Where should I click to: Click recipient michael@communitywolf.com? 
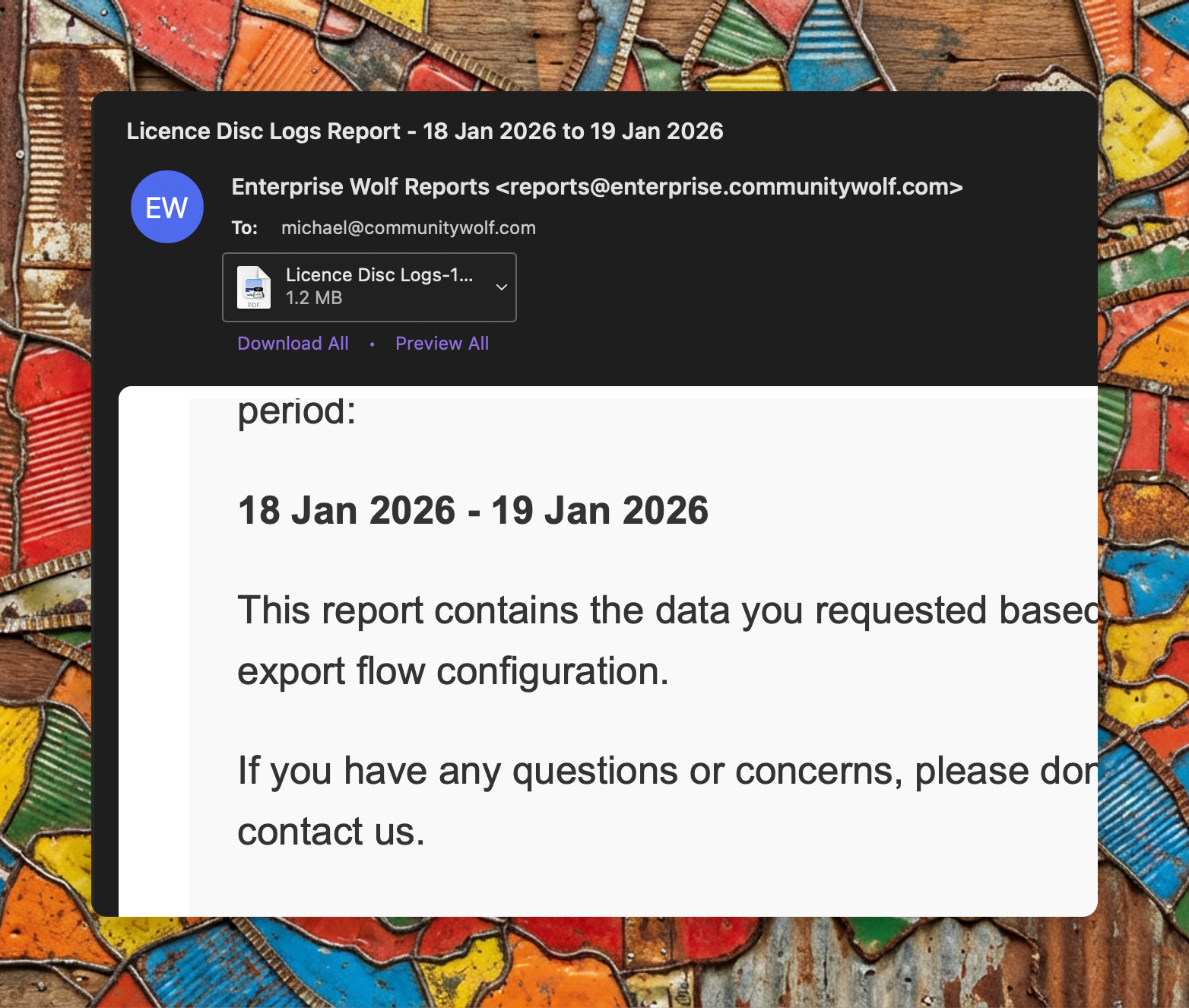[408, 228]
